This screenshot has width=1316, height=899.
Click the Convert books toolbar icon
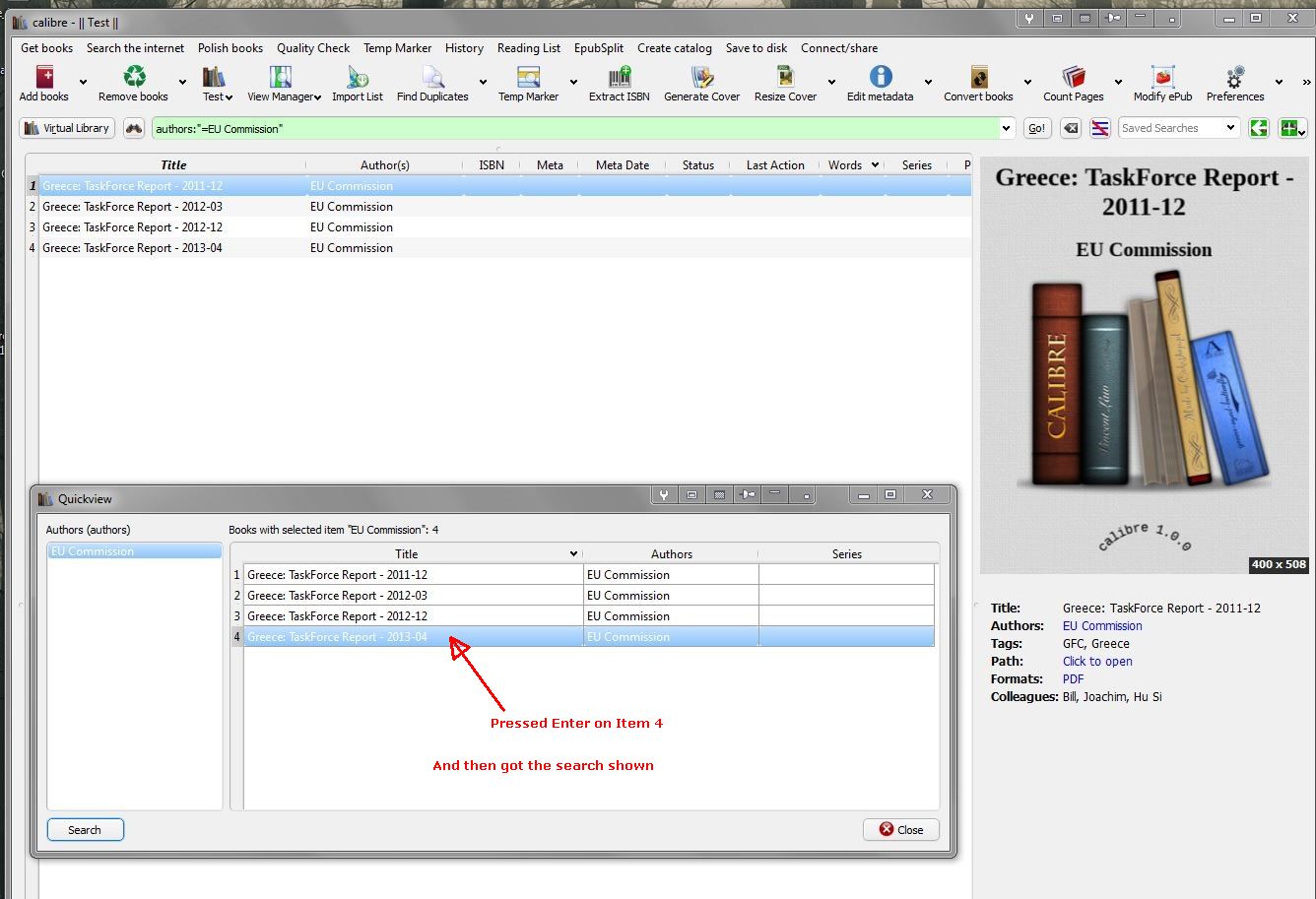tap(978, 77)
